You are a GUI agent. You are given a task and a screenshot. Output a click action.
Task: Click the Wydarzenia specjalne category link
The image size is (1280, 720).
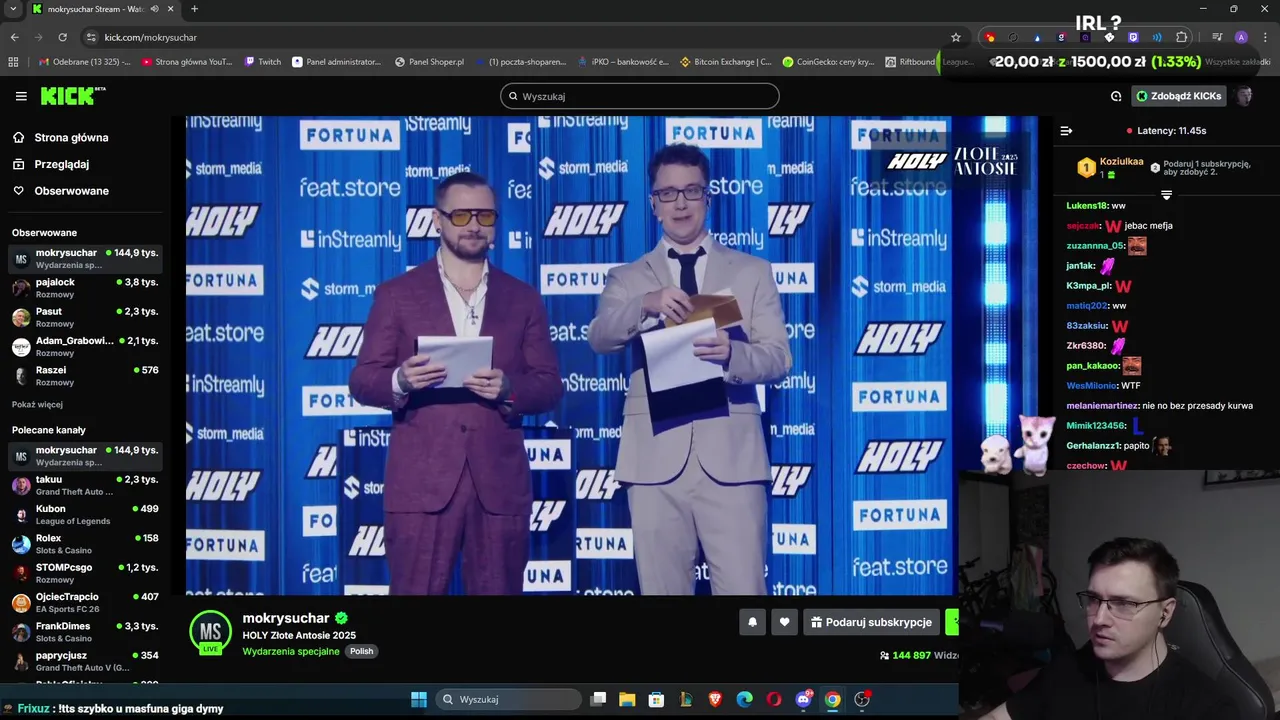291,651
